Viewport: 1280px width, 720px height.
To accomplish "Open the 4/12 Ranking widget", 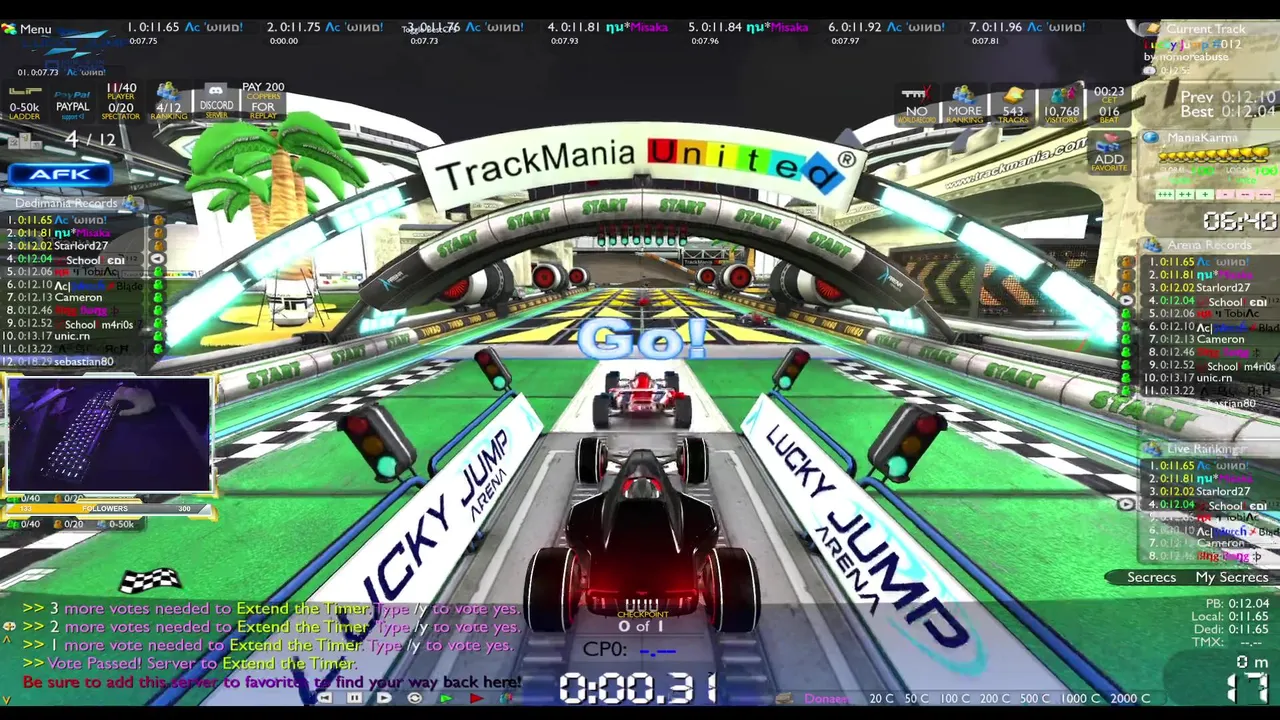I will coord(168,101).
